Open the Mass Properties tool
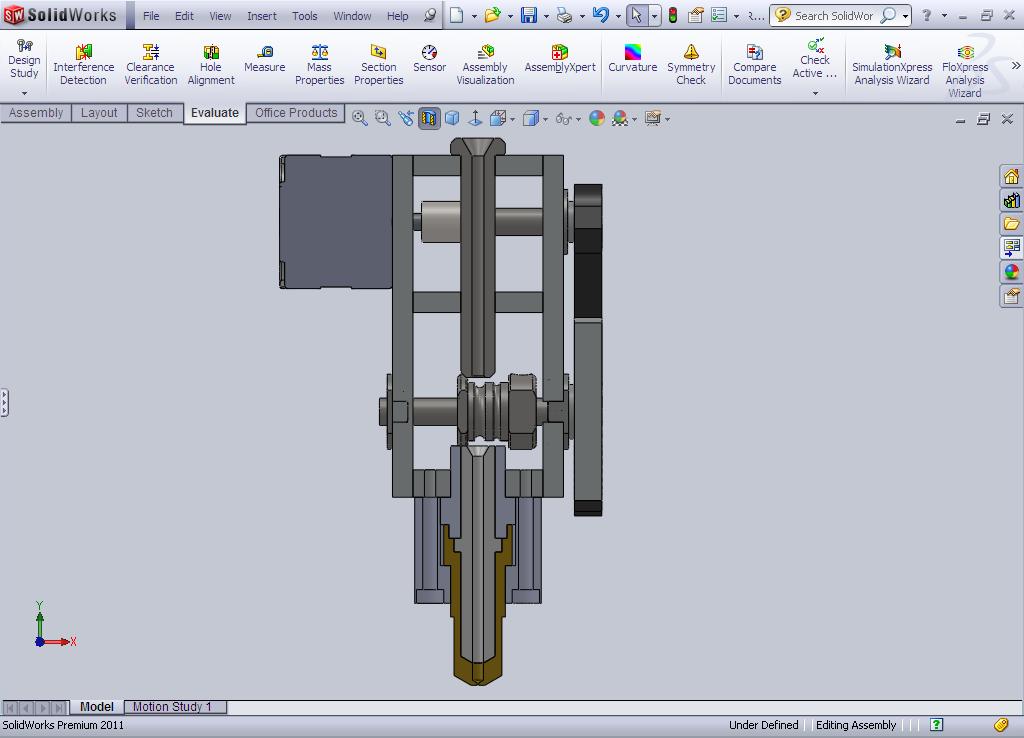Screen dimensions: 1024x738 [x=319, y=60]
